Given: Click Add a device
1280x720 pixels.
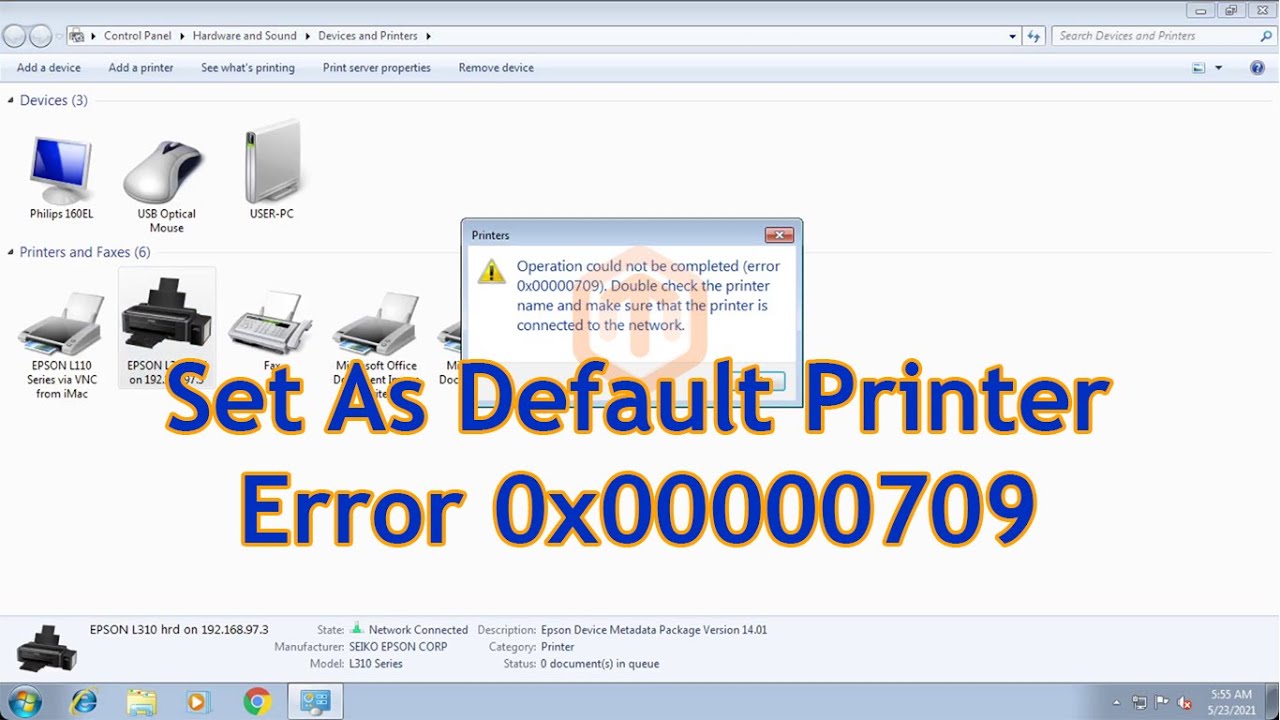Looking at the screenshot, I should click(49, 68).
